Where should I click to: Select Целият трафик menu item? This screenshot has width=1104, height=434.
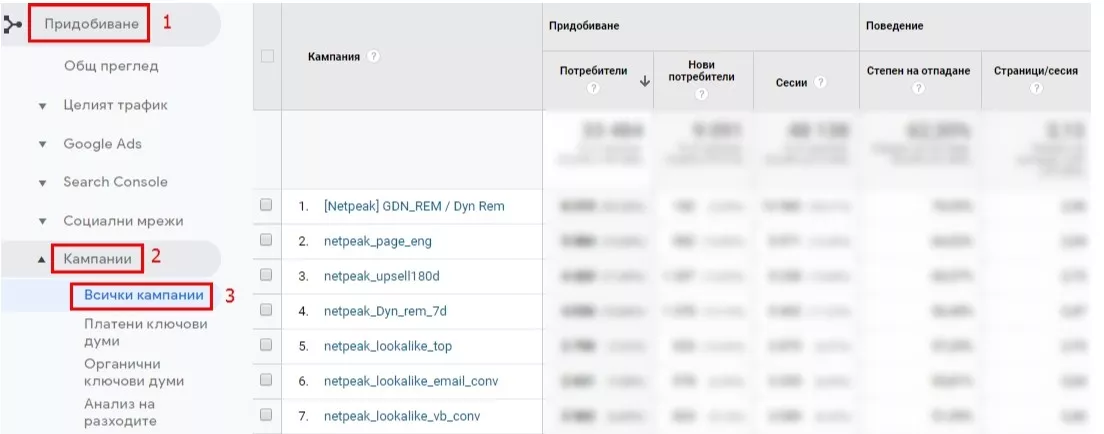point(115,105)
